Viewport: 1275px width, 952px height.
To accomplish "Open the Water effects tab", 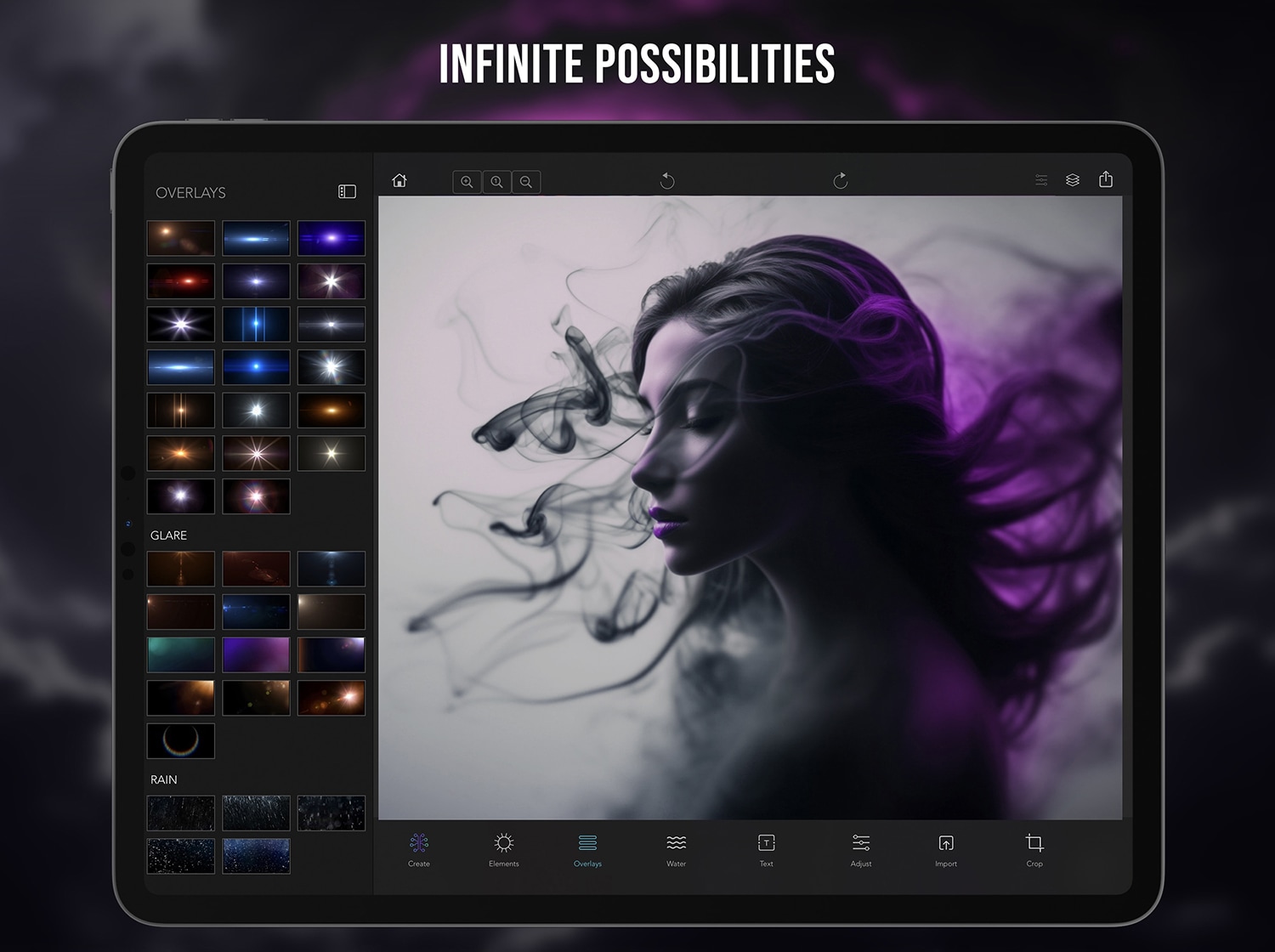I will [x=676, y=849].
